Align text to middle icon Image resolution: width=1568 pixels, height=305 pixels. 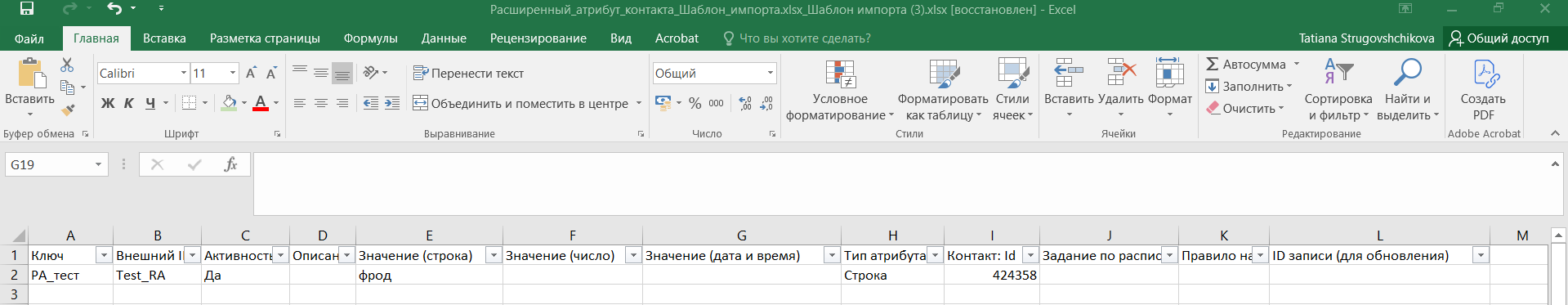pyautogui.click(x=321, y=73)
